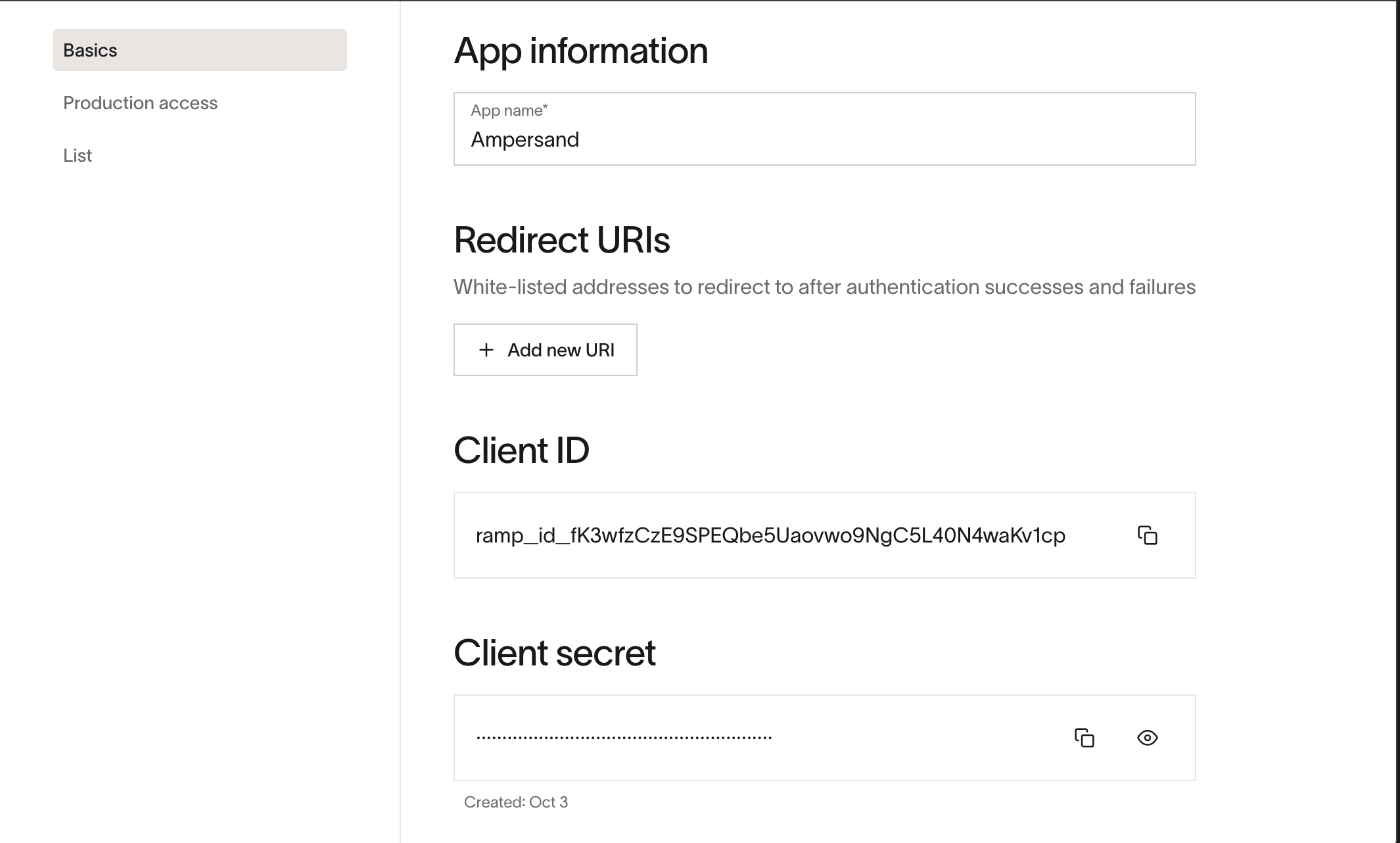Click the copy icon next to hidden secret dots
Image resolution: width=1400 pixels, height=843 pixels.
coord(1084,738)
